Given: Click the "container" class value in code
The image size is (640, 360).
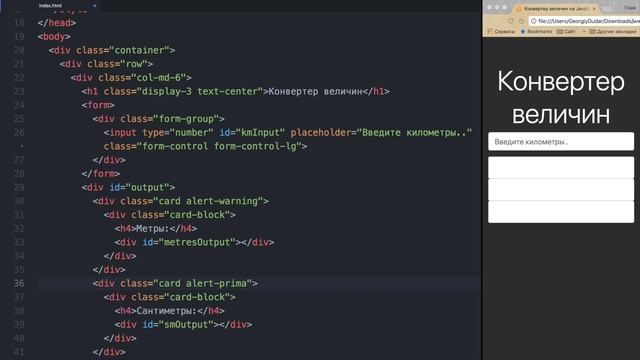Looking at the screenshot, I should point(138,50).
